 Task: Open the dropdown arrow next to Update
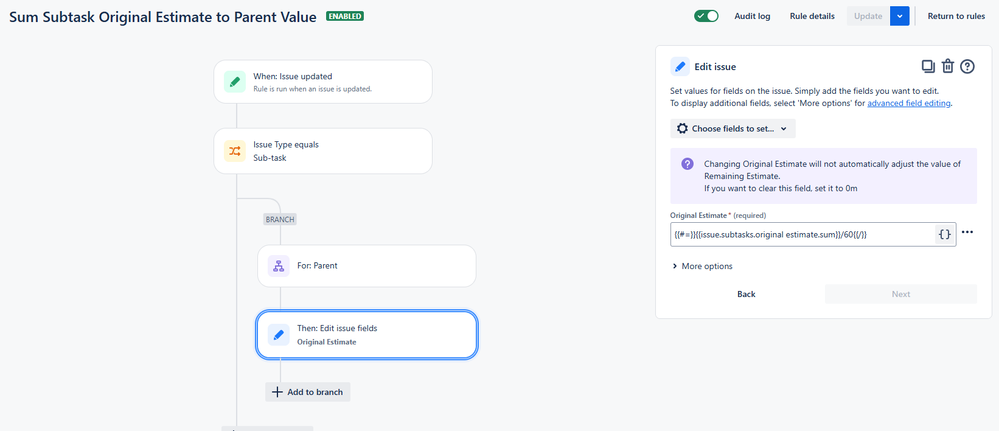pos(901,16)
